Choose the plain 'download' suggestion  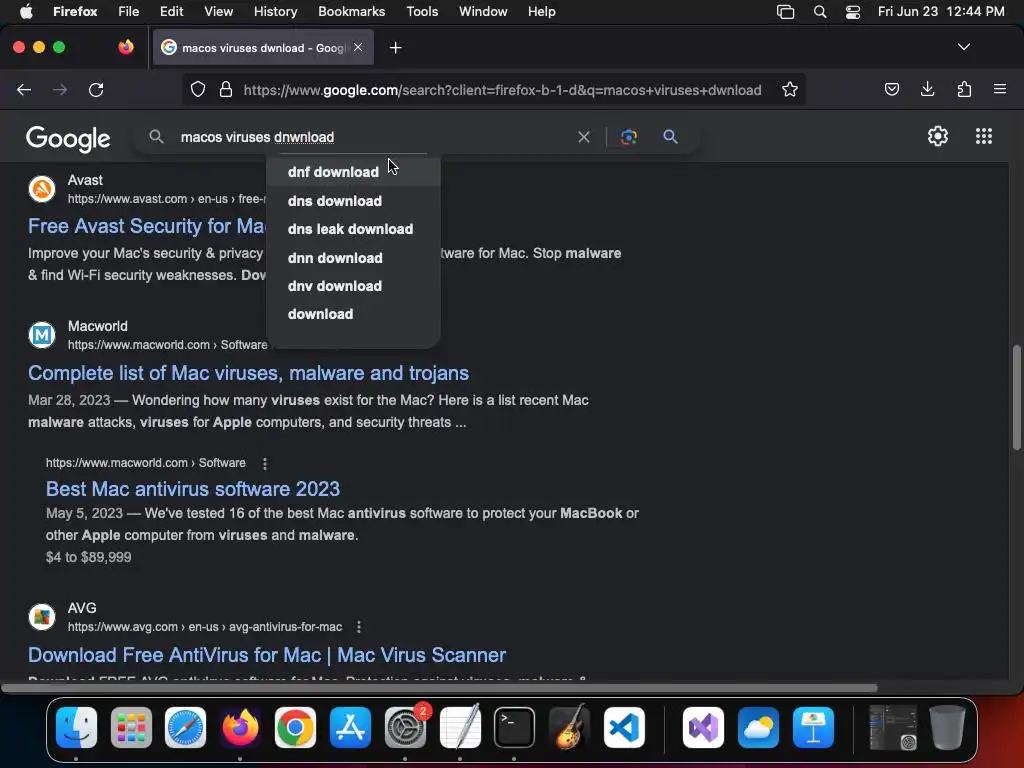pos(353,314)
